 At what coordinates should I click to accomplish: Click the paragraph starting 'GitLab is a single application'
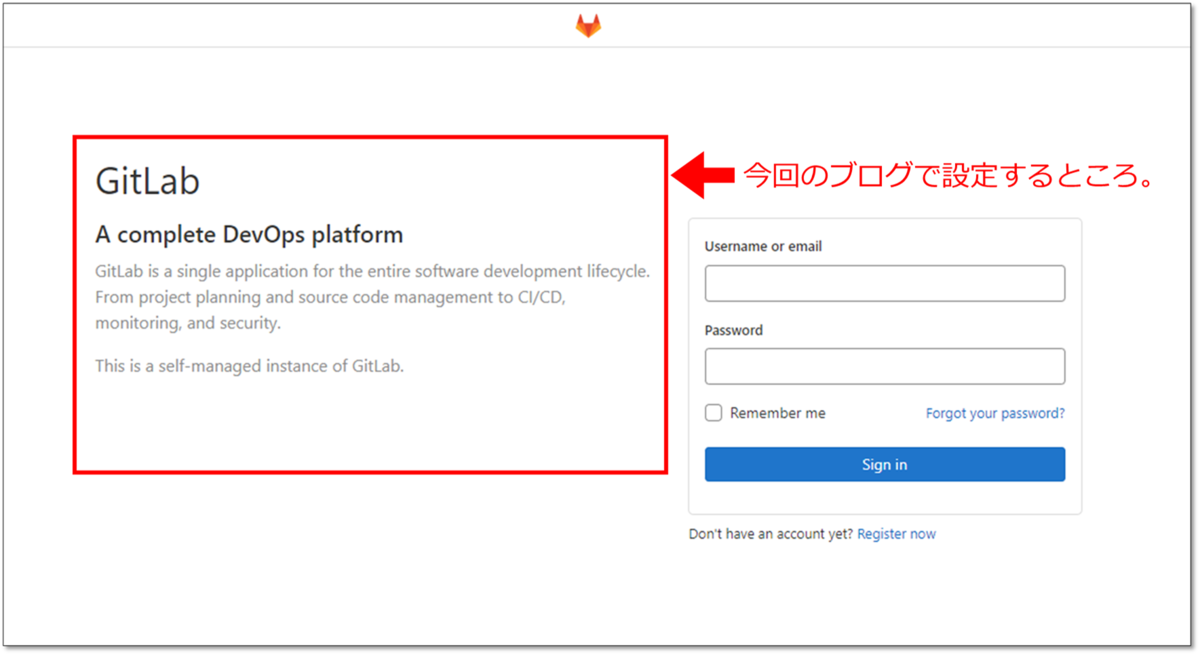point(372,297)
